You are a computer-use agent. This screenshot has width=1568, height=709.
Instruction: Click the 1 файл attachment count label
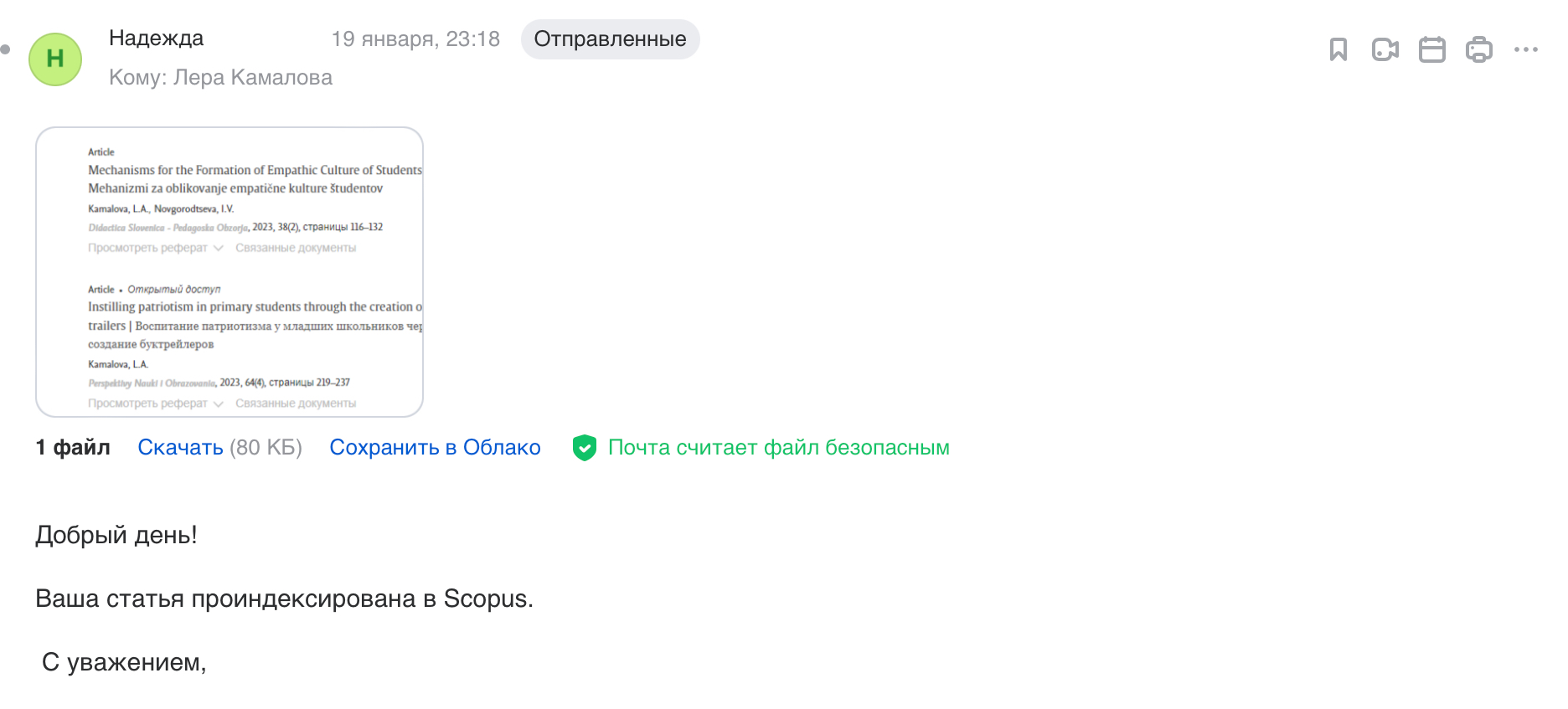[73, 448]
